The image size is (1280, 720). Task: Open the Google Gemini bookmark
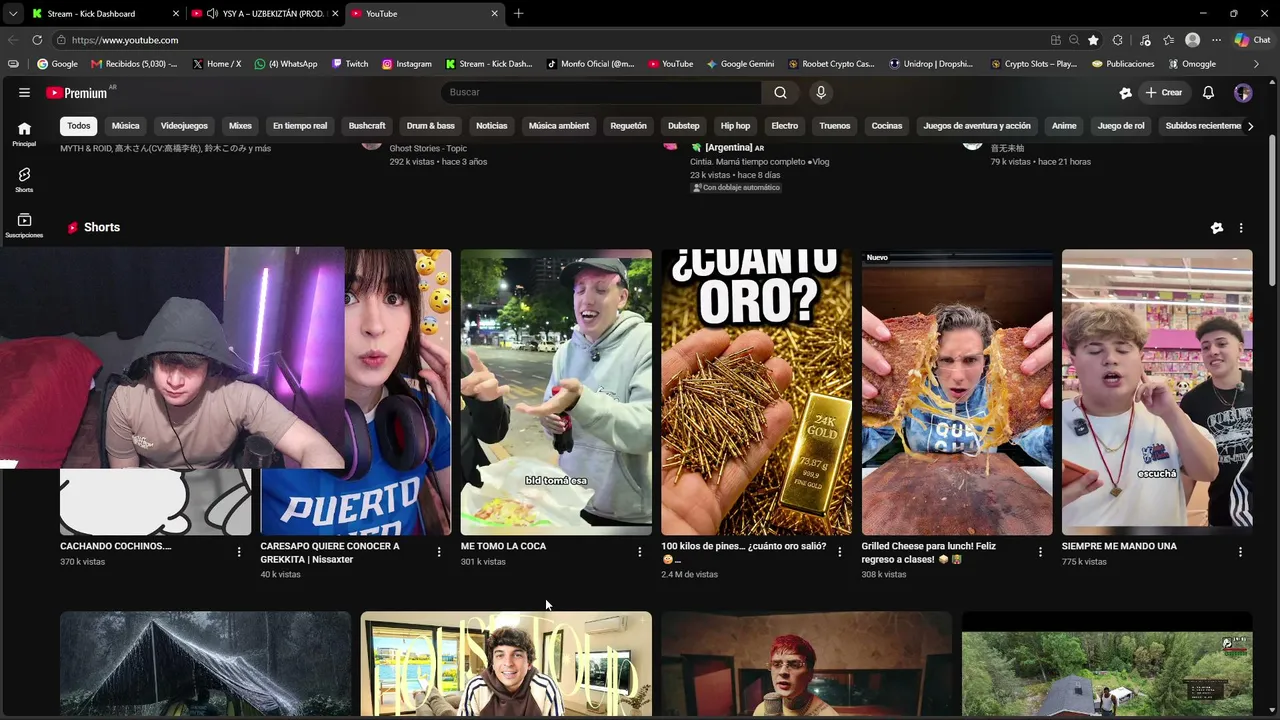tap(741, 64)
